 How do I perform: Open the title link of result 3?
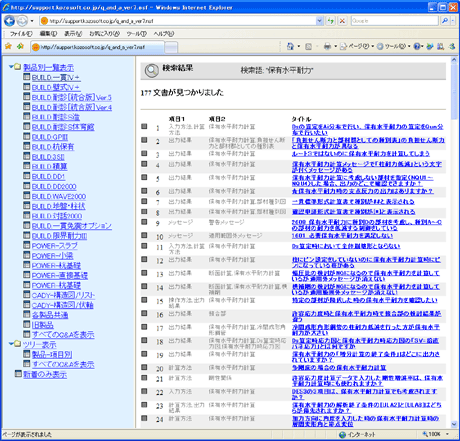click(x=361, y=154)
